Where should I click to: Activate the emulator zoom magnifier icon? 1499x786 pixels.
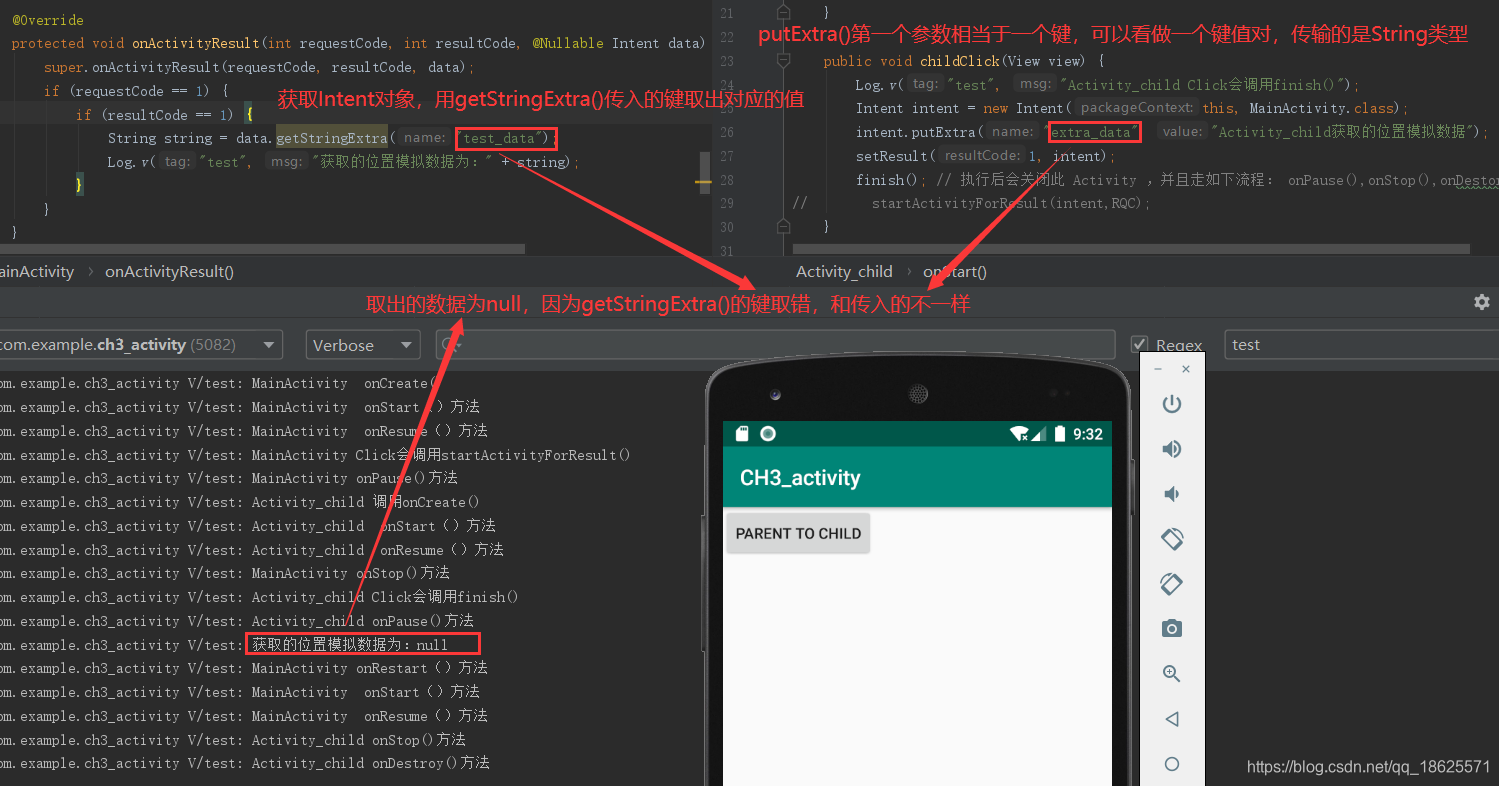coord(1172,673)
